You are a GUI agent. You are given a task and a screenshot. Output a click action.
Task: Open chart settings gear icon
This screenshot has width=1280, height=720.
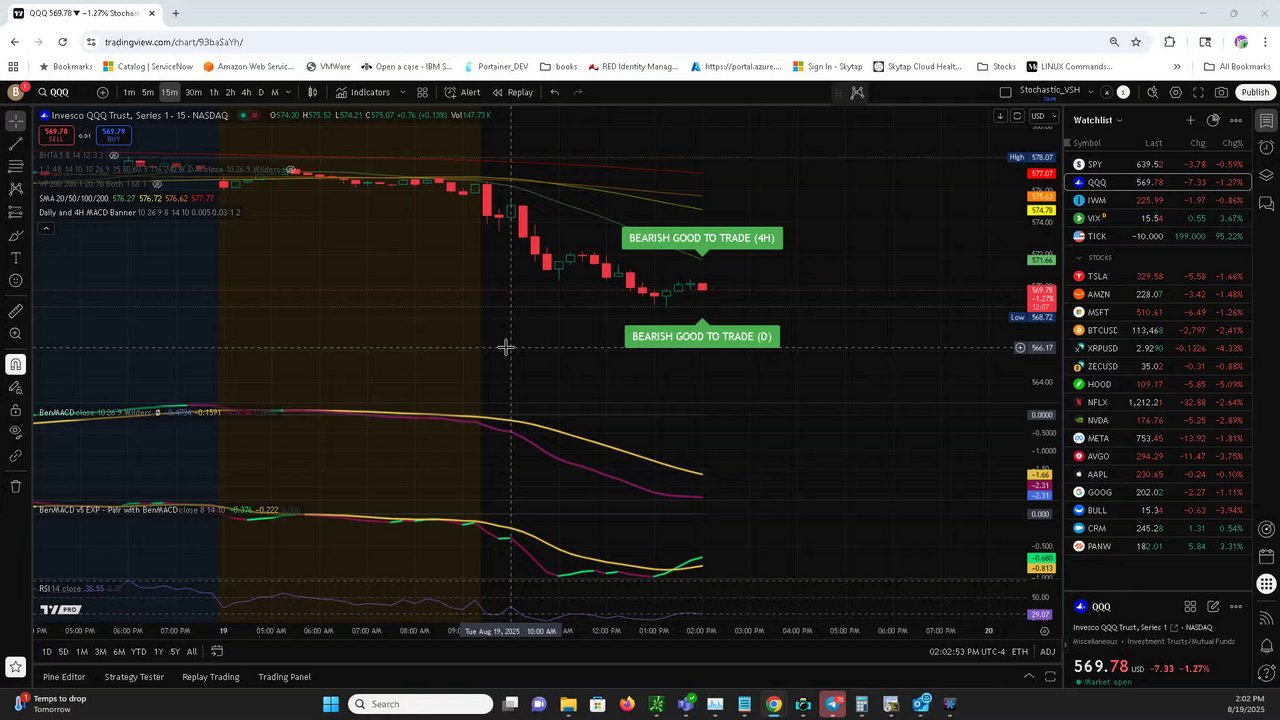(1175, 92)
